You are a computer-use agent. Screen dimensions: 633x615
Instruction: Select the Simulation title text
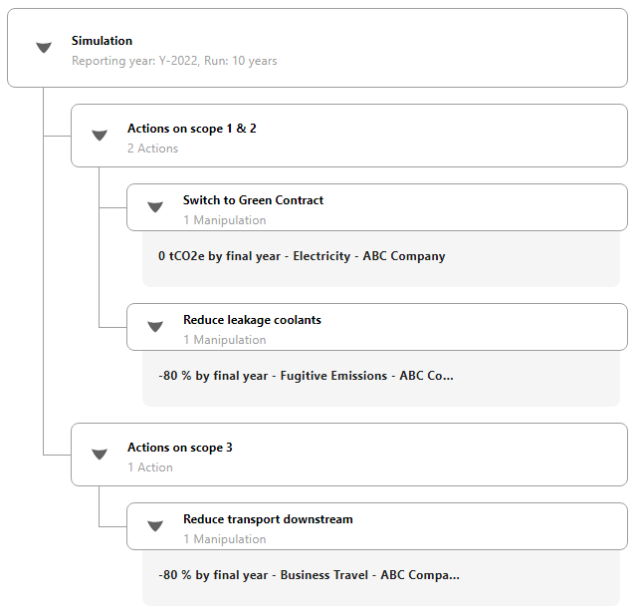(x=102, y=41)
